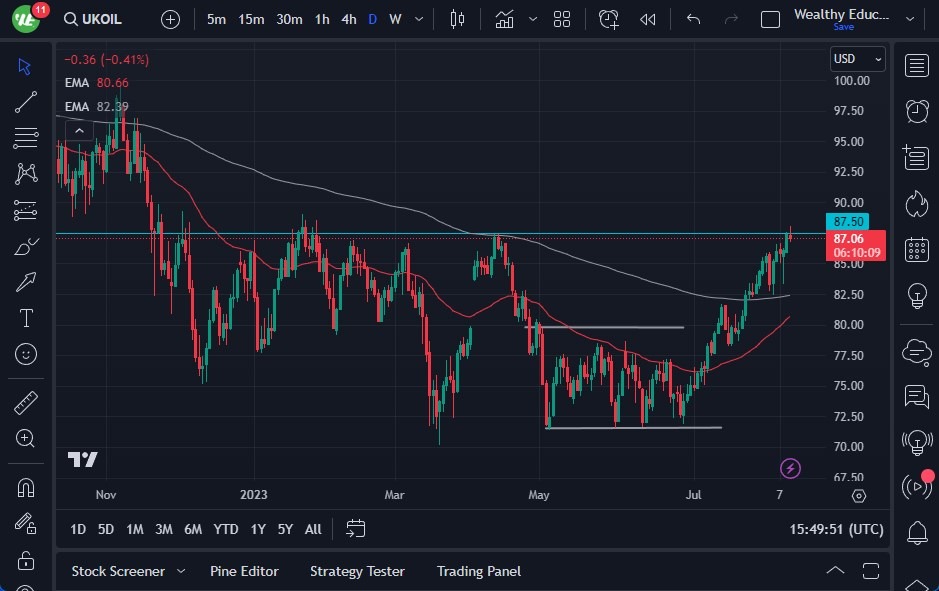The image size is (939, 591).
Task: Select the text annotation tool
Action: [x=25, y=318]
